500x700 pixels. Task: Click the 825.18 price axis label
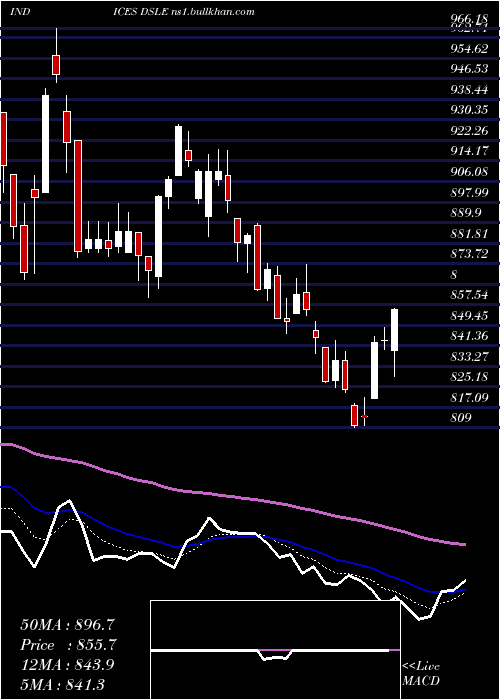[x=469, y=377]
